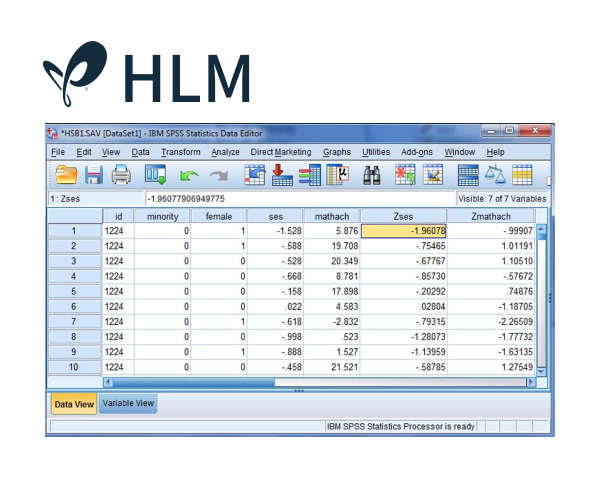Click the Zmathach column header

point(491,217)
